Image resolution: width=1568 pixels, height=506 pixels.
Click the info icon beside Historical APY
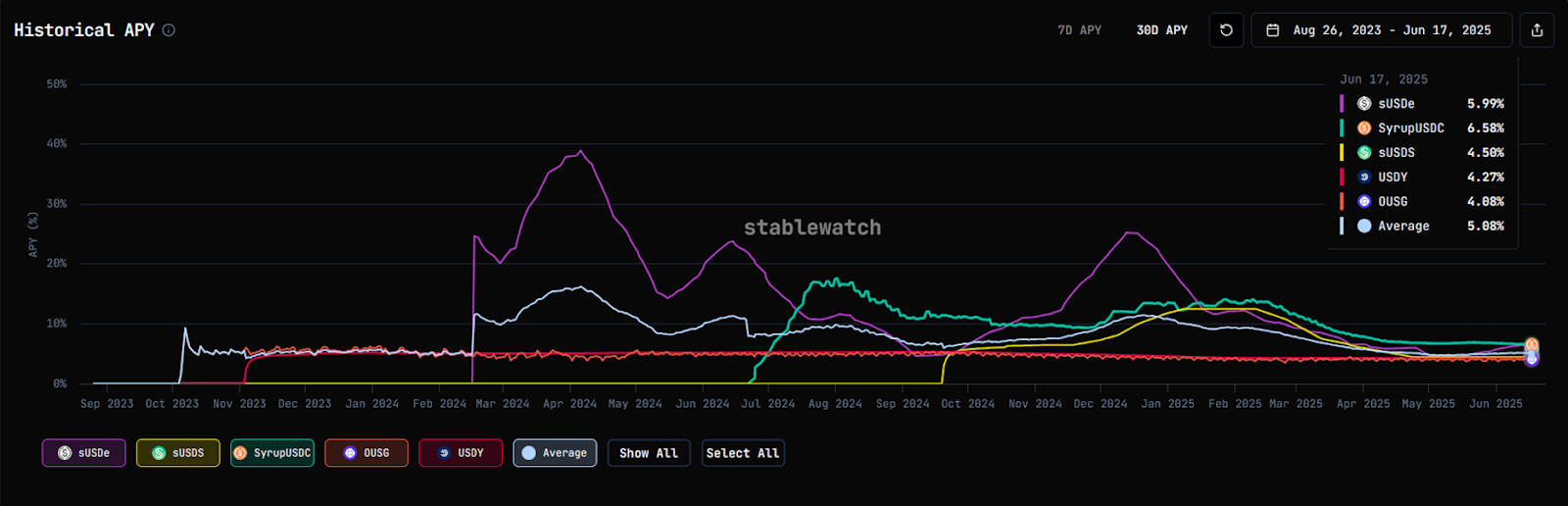(x=169, y=30)
